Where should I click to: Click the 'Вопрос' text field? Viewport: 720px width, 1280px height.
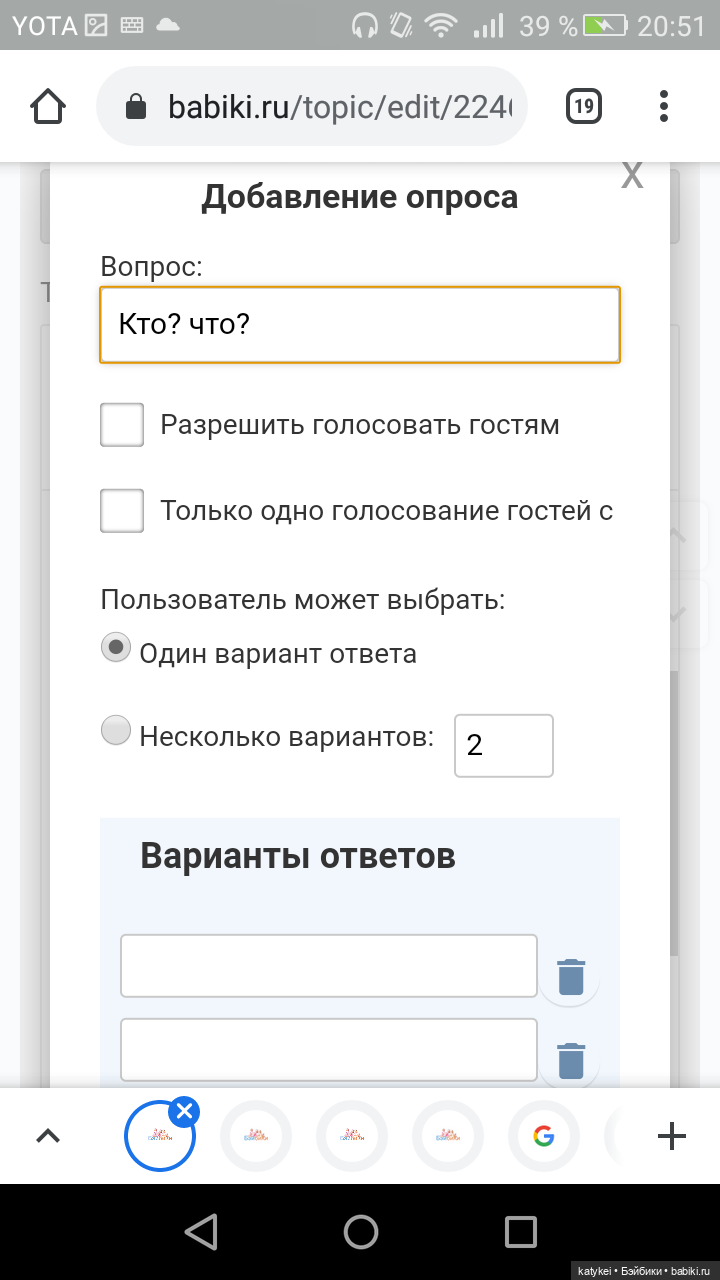pos(360,324)
